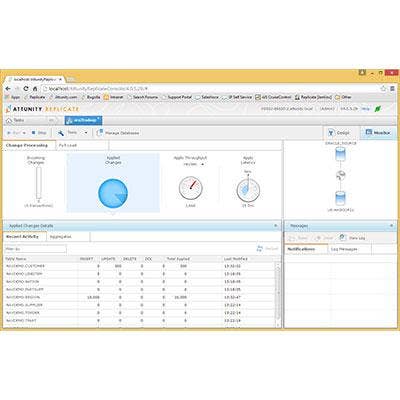Click the target database cylinder icon
Screen dimensions: 400x400
click(x=340, y=198)
